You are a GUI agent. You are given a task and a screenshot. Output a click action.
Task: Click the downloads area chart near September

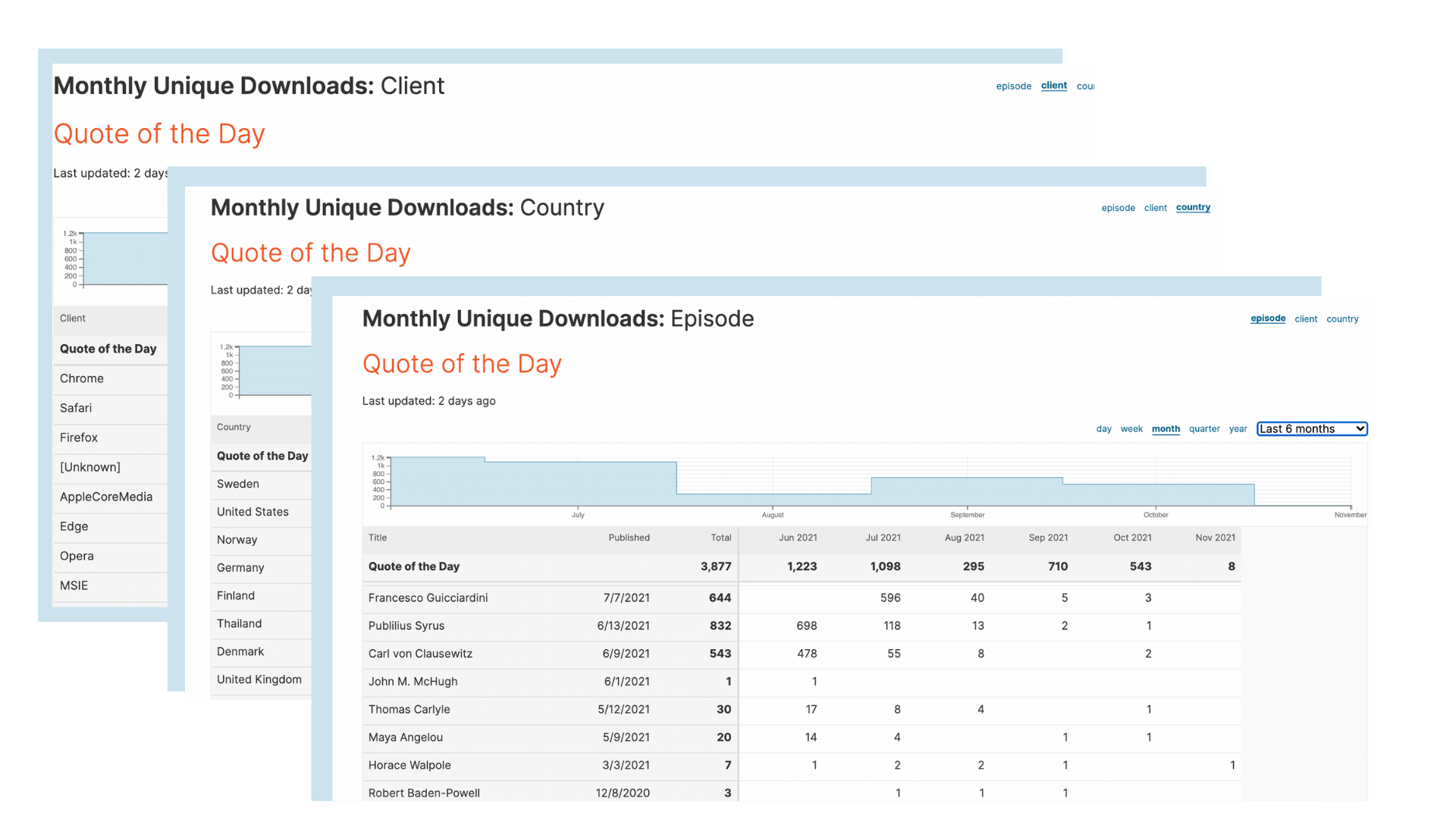coord(967,489)
